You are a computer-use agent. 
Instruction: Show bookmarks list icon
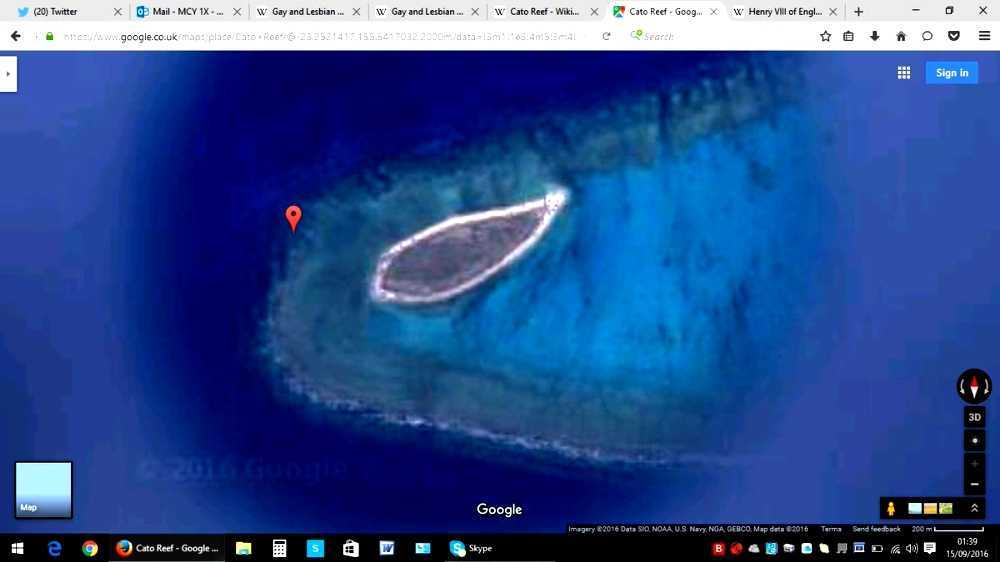(848, 36)
